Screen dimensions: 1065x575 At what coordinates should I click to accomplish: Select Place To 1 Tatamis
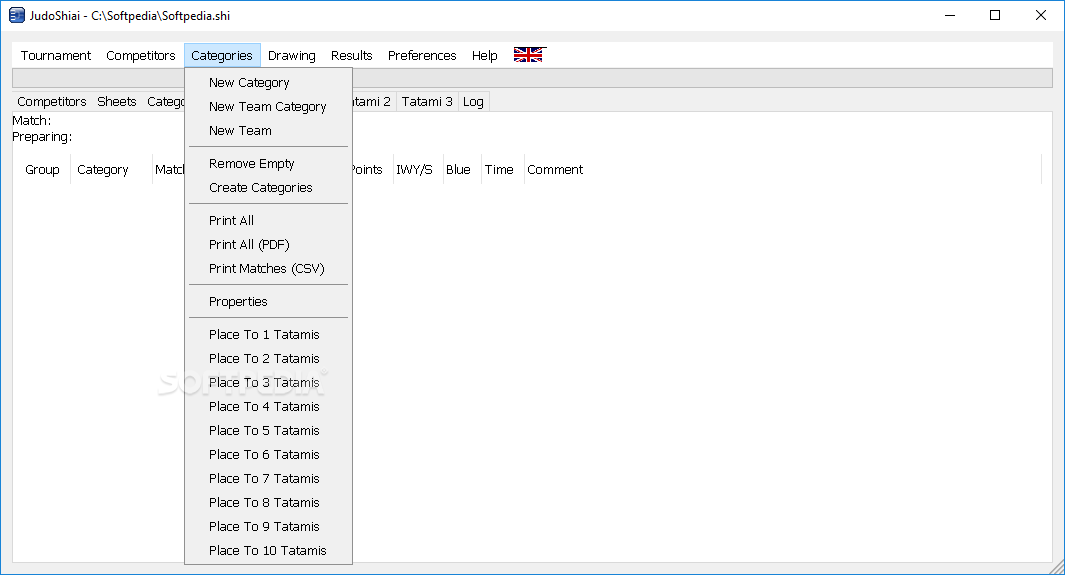click(268, 335)
